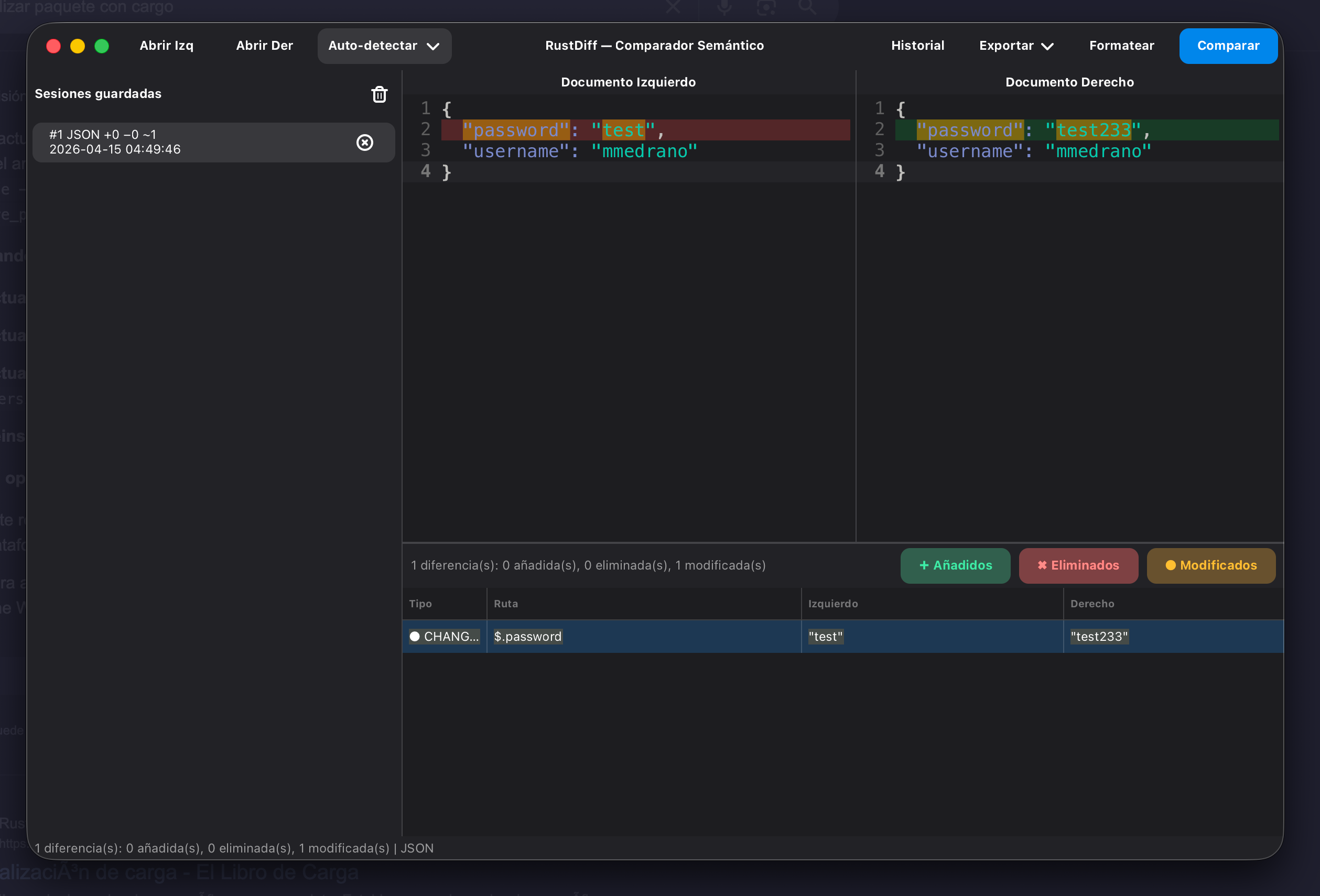Remove session #1 with the circled X
The width and height of the screenshot is (1320, 896).
(365, 143)
